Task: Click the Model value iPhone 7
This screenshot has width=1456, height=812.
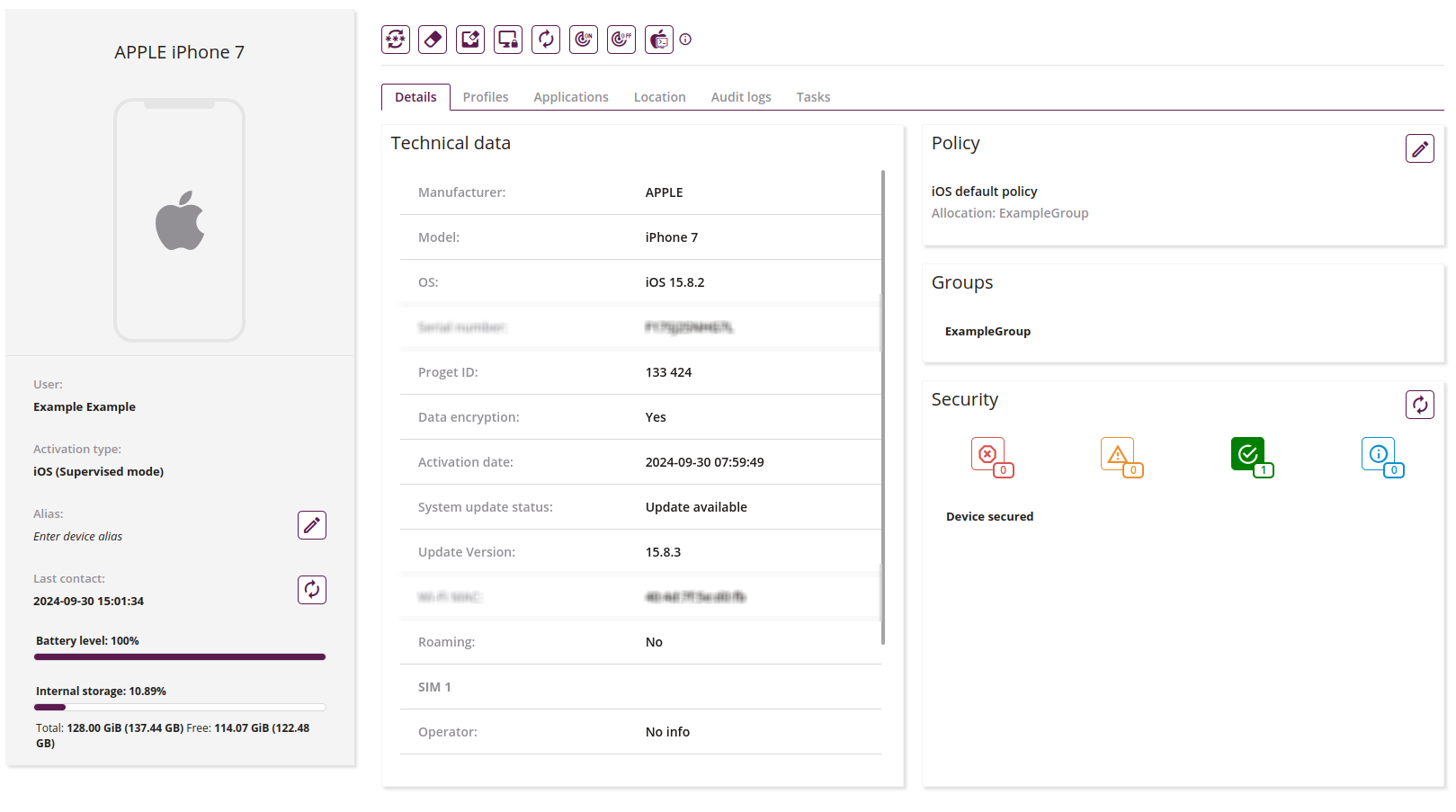Action: (671, 237)
